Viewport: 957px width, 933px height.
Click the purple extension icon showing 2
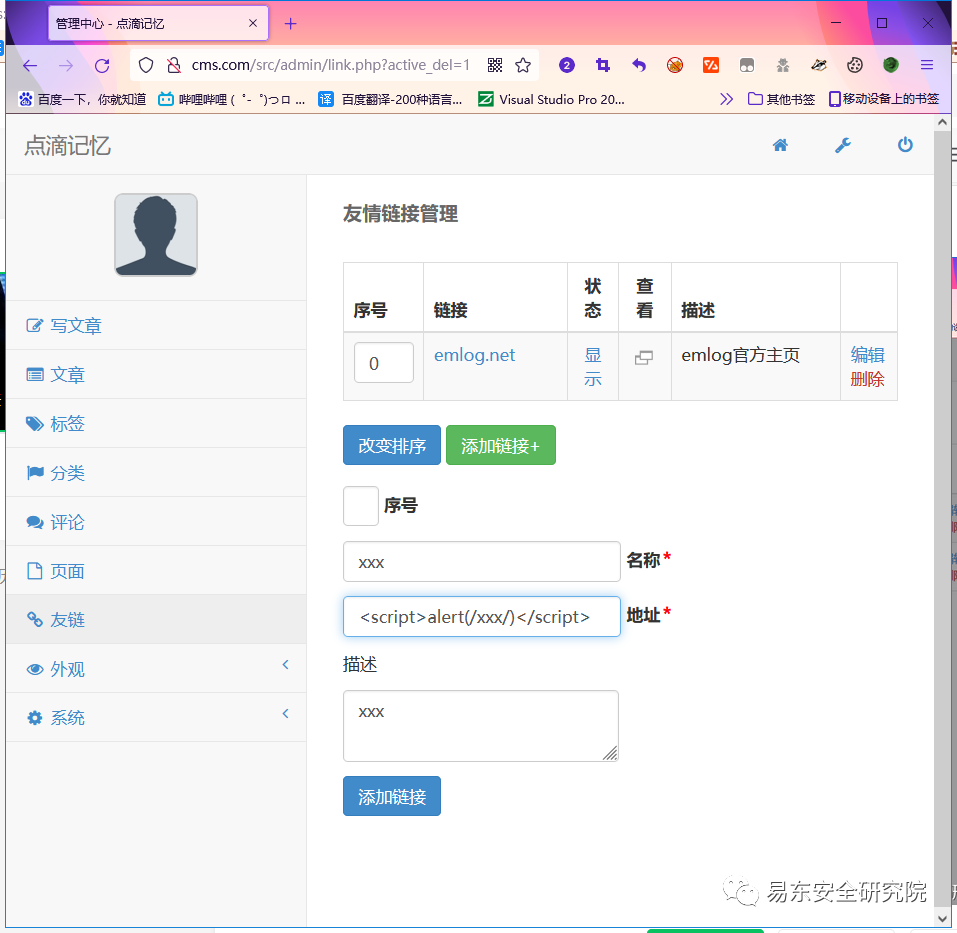566,65
